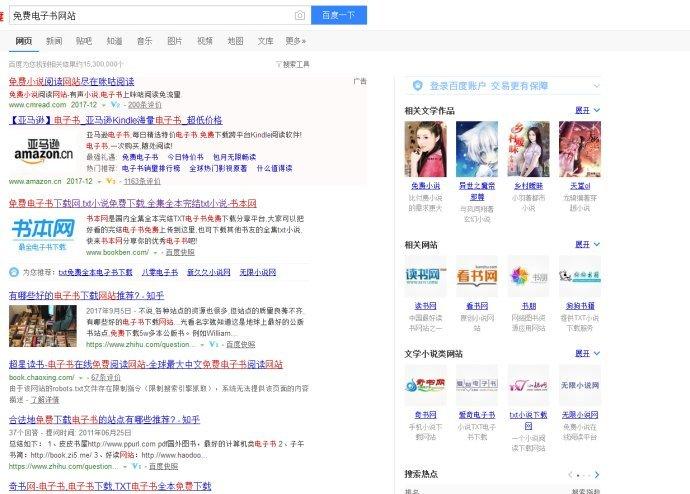
Task: Click the amazon.cn logo thumbnail
Action: (43, 151)
